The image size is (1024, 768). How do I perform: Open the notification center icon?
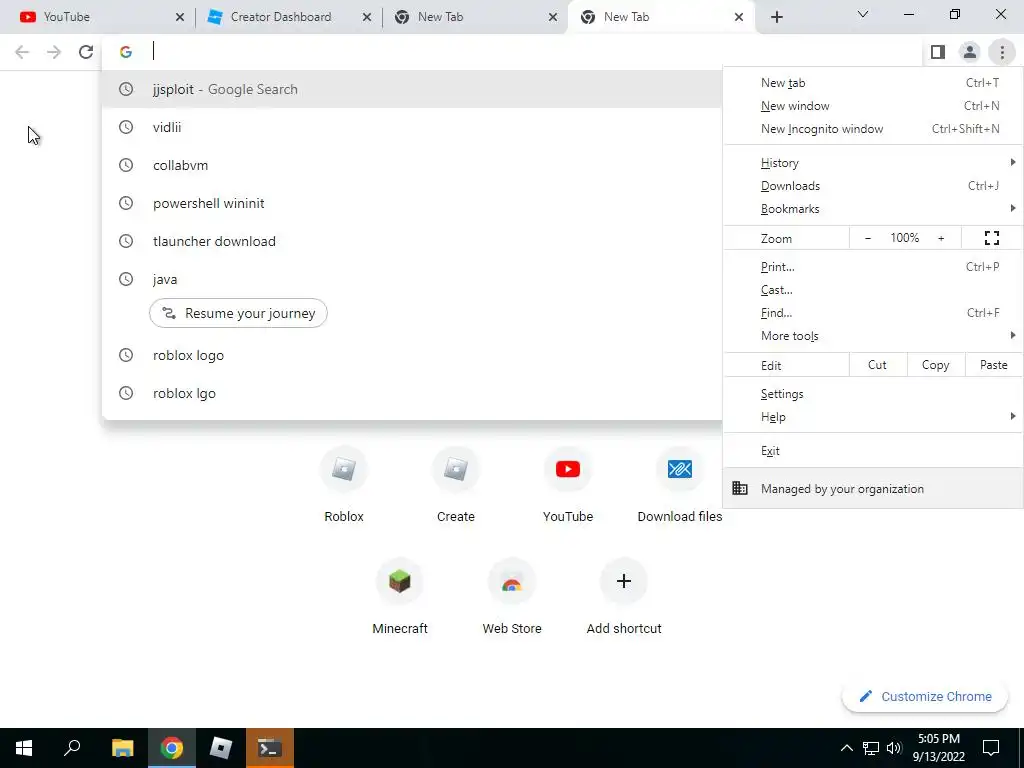point(991,748)
